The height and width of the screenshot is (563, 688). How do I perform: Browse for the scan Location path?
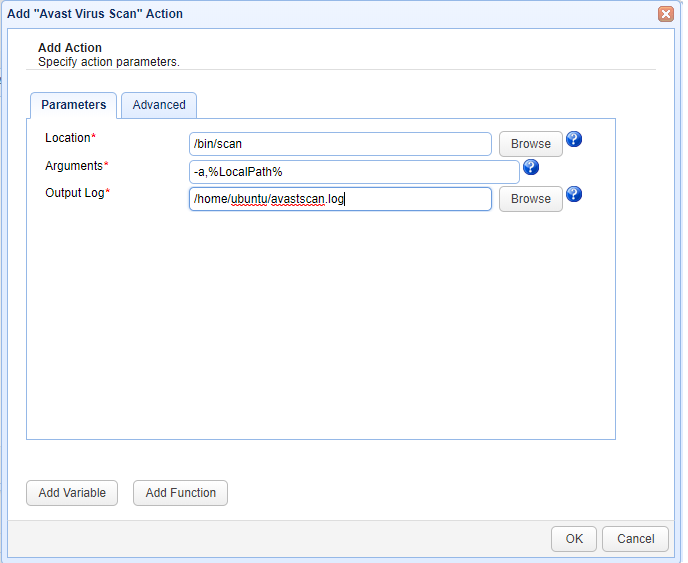tap(530, 144)
